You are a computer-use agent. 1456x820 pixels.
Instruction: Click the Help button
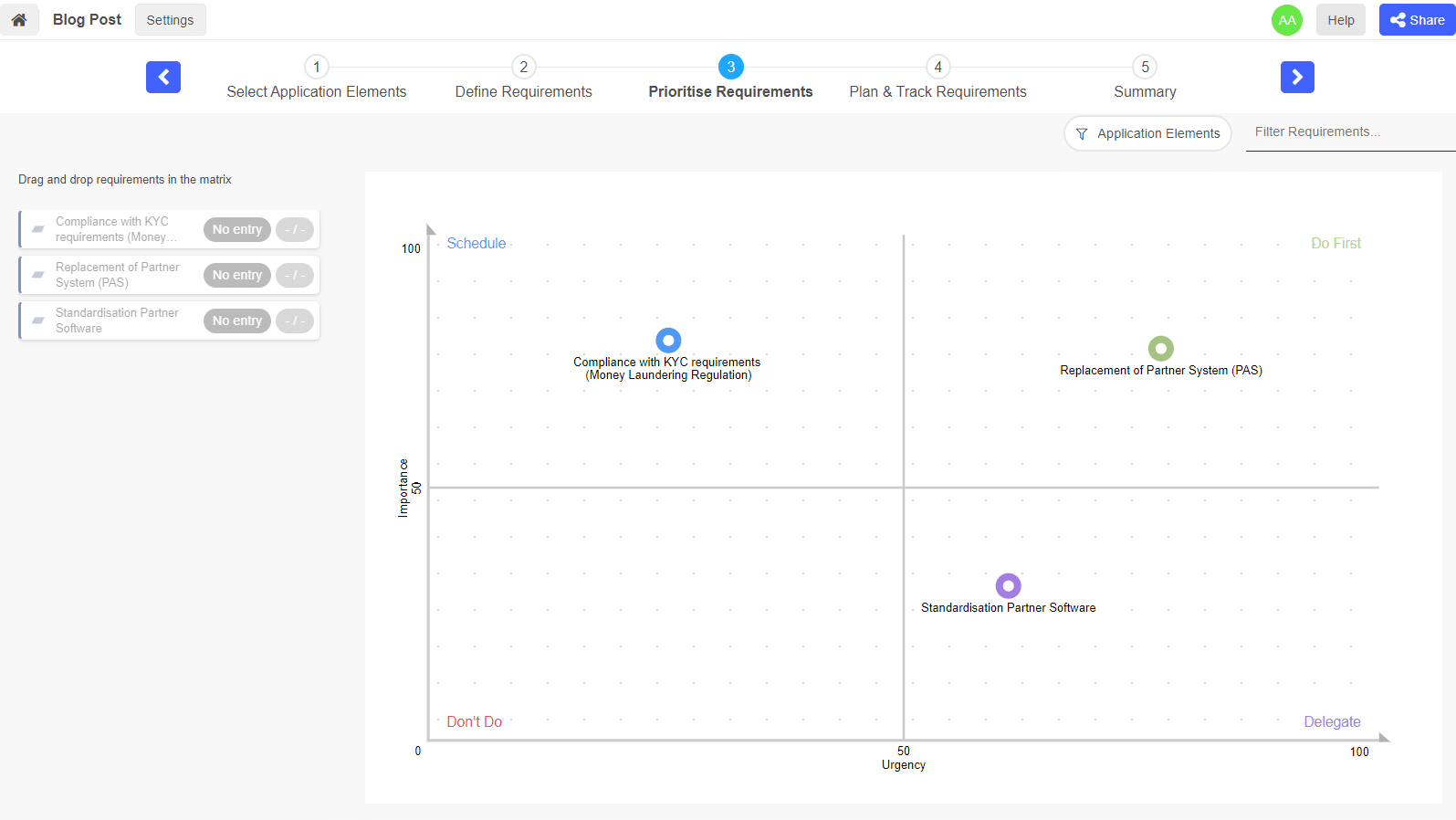tap(1340, 20)
